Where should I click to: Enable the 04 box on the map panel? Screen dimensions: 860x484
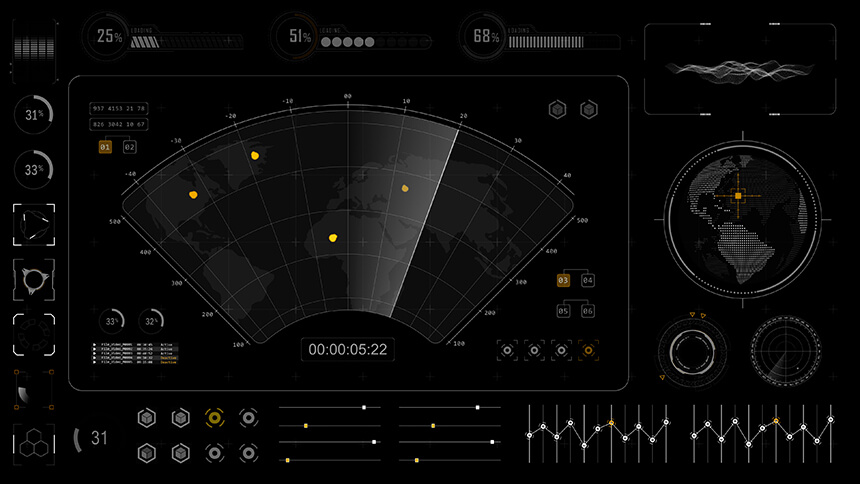click(x=588, y=281)
